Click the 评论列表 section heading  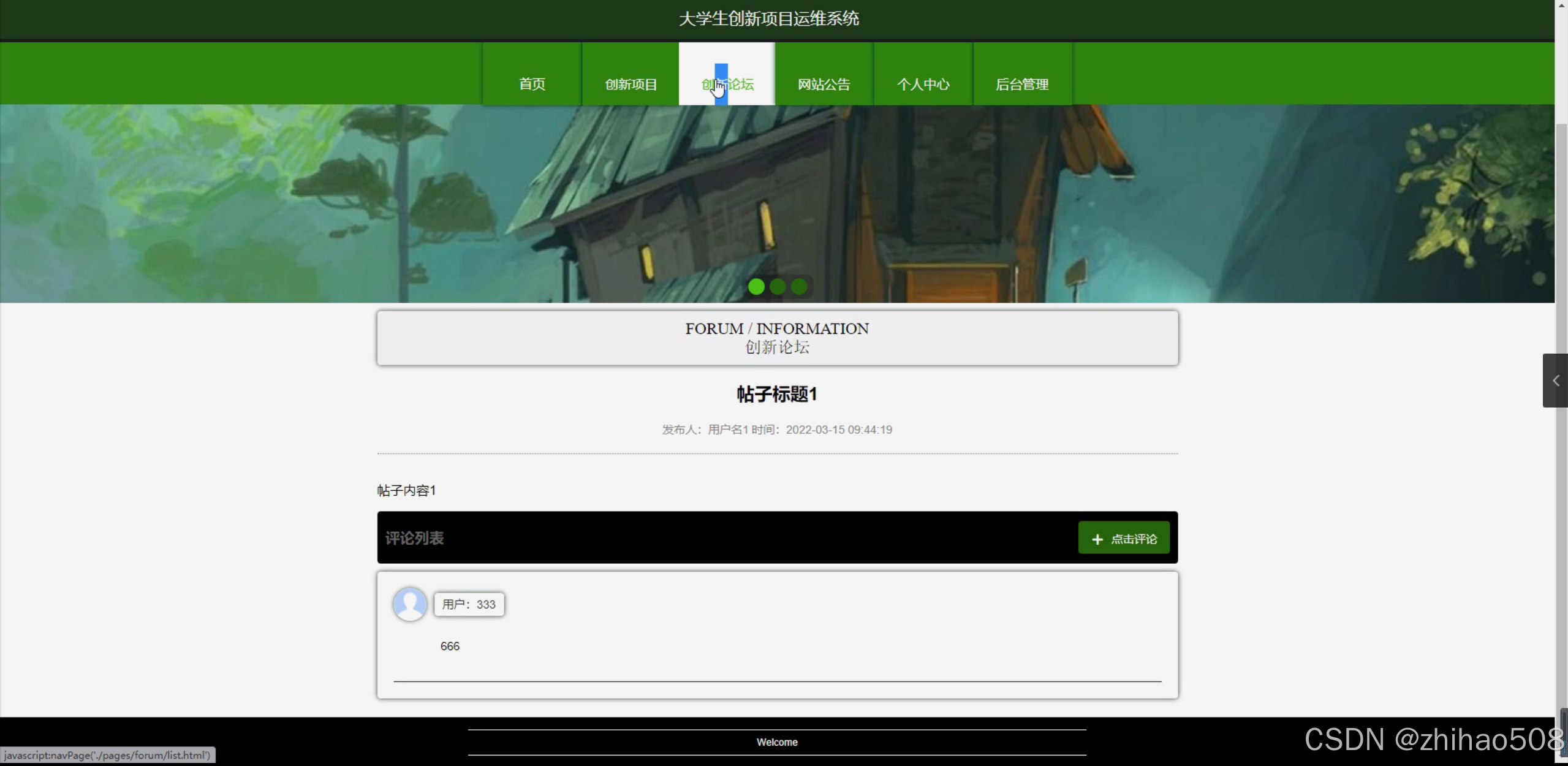pyautogui.click(x=414, y=538)
